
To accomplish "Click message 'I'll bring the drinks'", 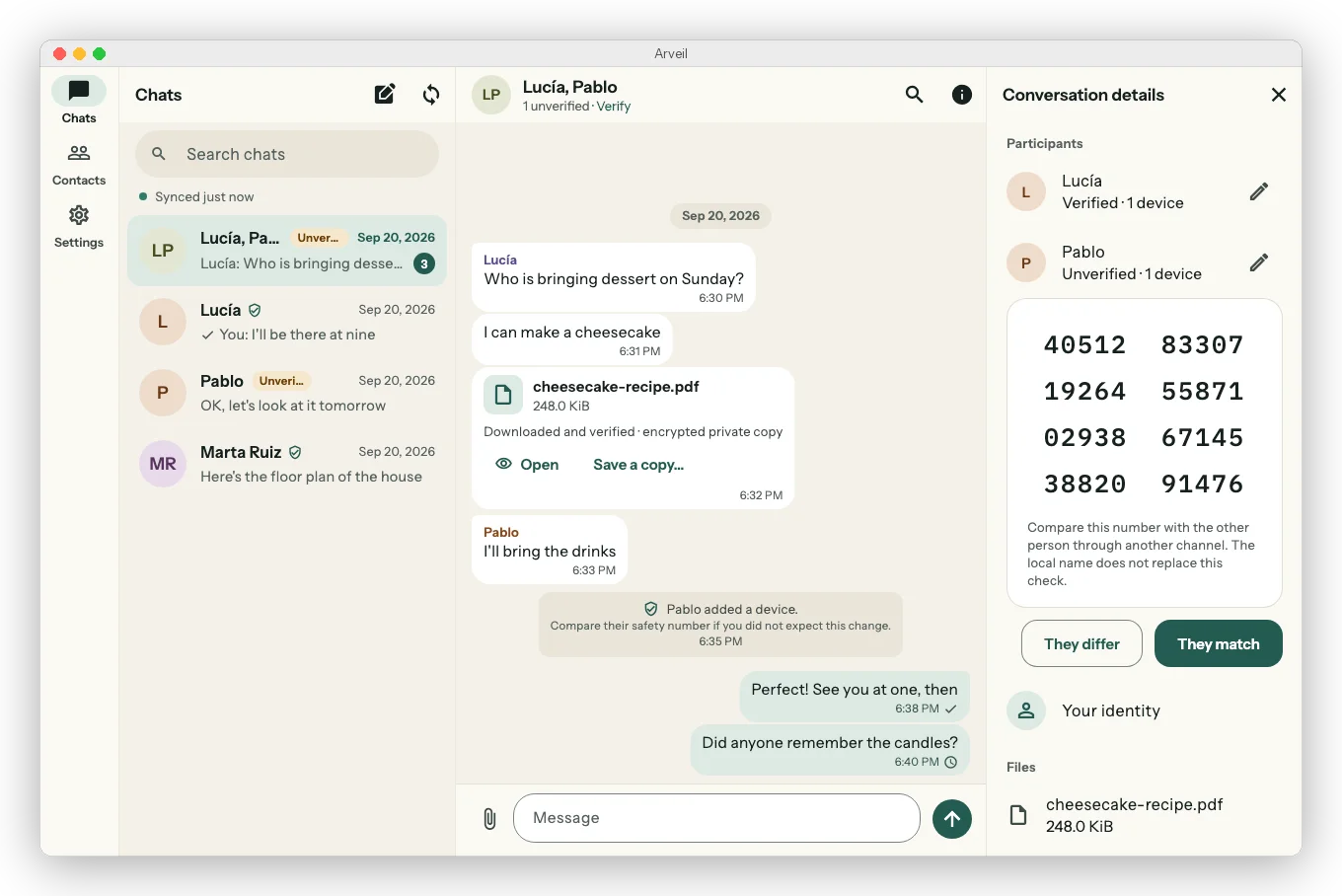I will [550, 550].
